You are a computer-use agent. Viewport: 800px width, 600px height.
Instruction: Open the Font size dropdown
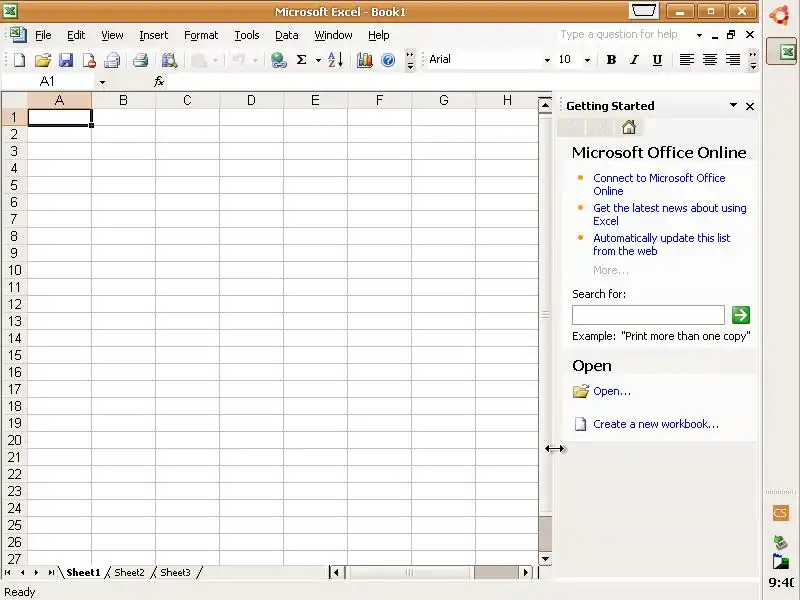pyautogui.click(x=587, y=60)
